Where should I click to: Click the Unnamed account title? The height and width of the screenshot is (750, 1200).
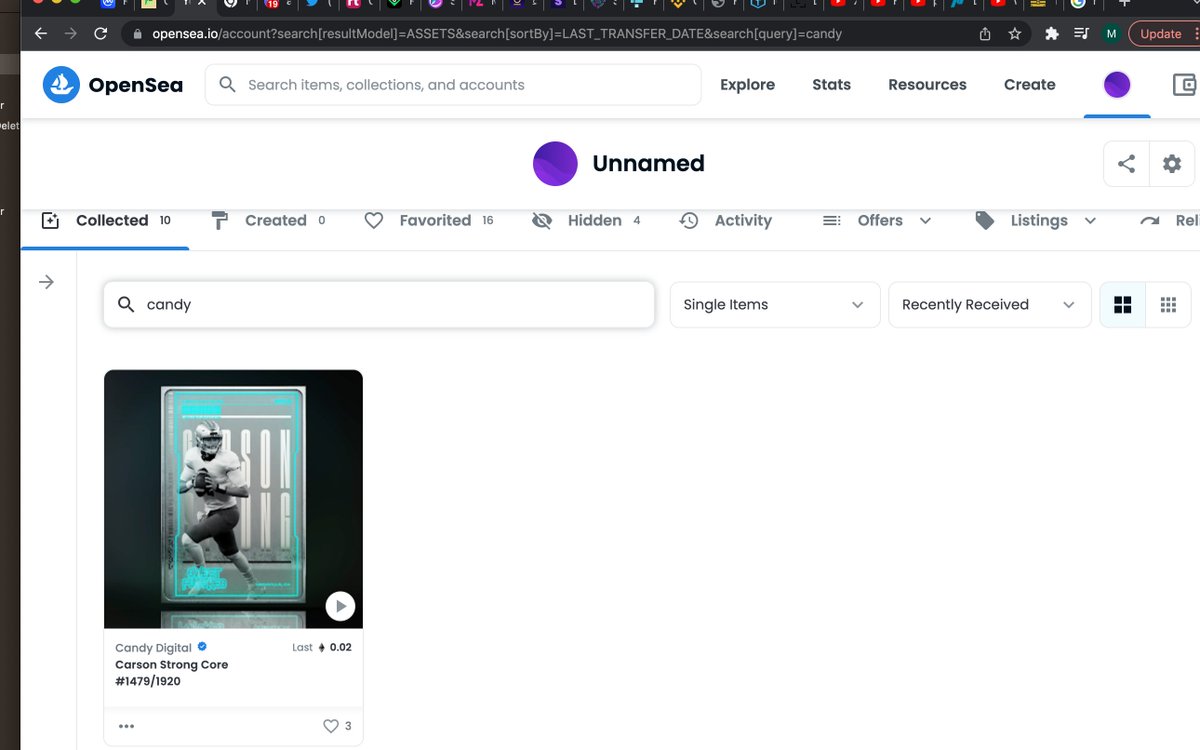point(648,163)
